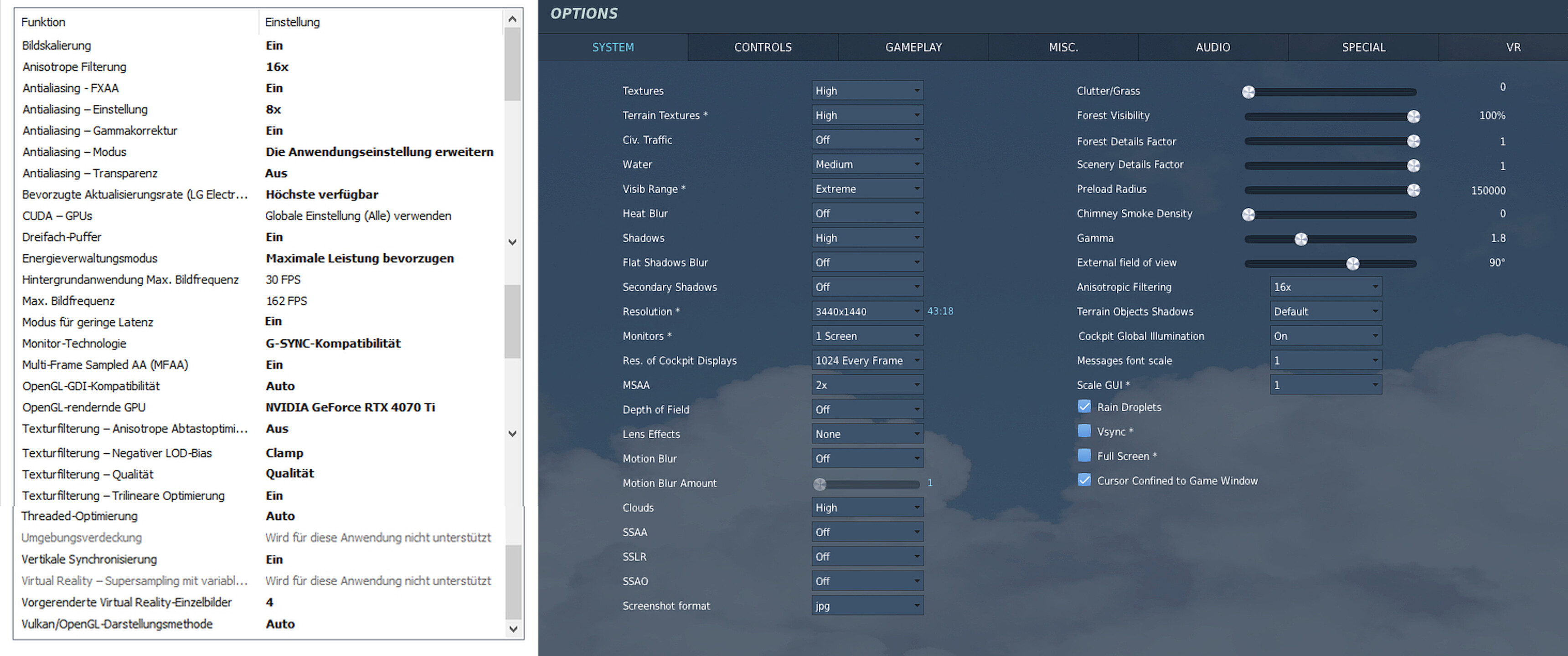Viewport: 1568px width, 656px height.
Task: Click the scroll-up arrow in the settings list
Action: tap(512, 20)
